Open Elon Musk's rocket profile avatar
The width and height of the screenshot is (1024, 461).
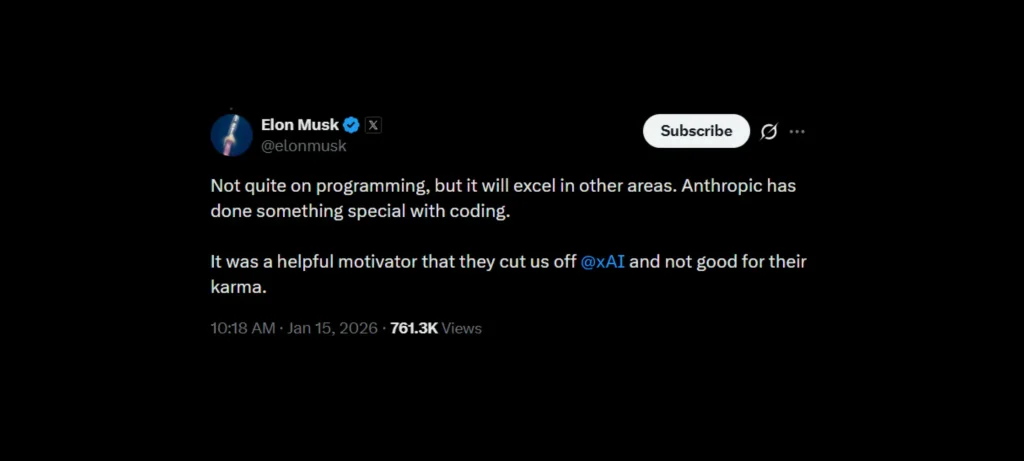231,135
